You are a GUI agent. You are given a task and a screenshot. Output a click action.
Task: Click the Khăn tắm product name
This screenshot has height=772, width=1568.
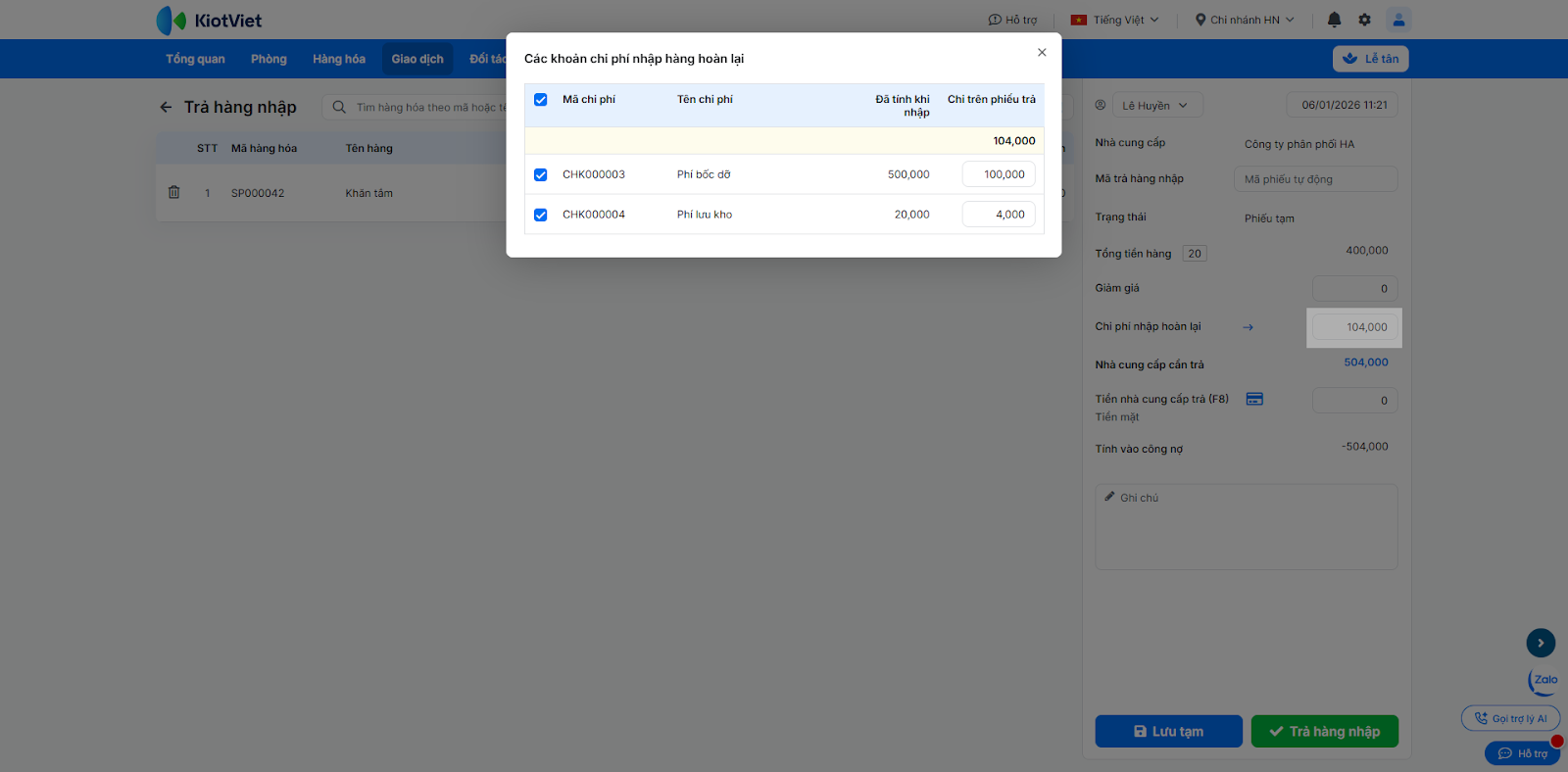click(369, 193)
